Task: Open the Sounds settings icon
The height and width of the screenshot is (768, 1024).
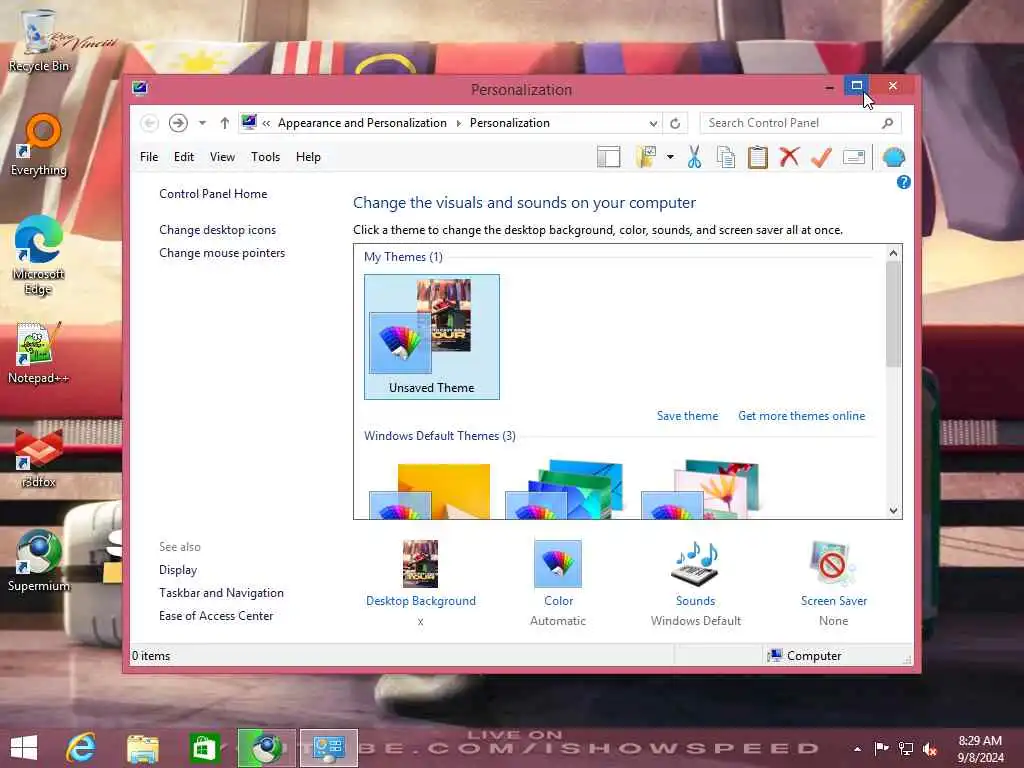Action: tap(696, 564)
